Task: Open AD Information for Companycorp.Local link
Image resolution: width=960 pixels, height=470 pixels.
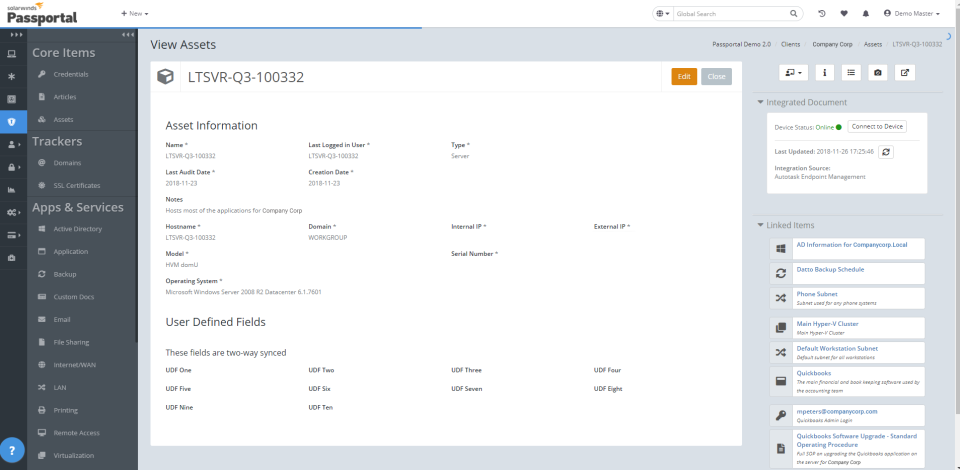Action: [852, 244]
